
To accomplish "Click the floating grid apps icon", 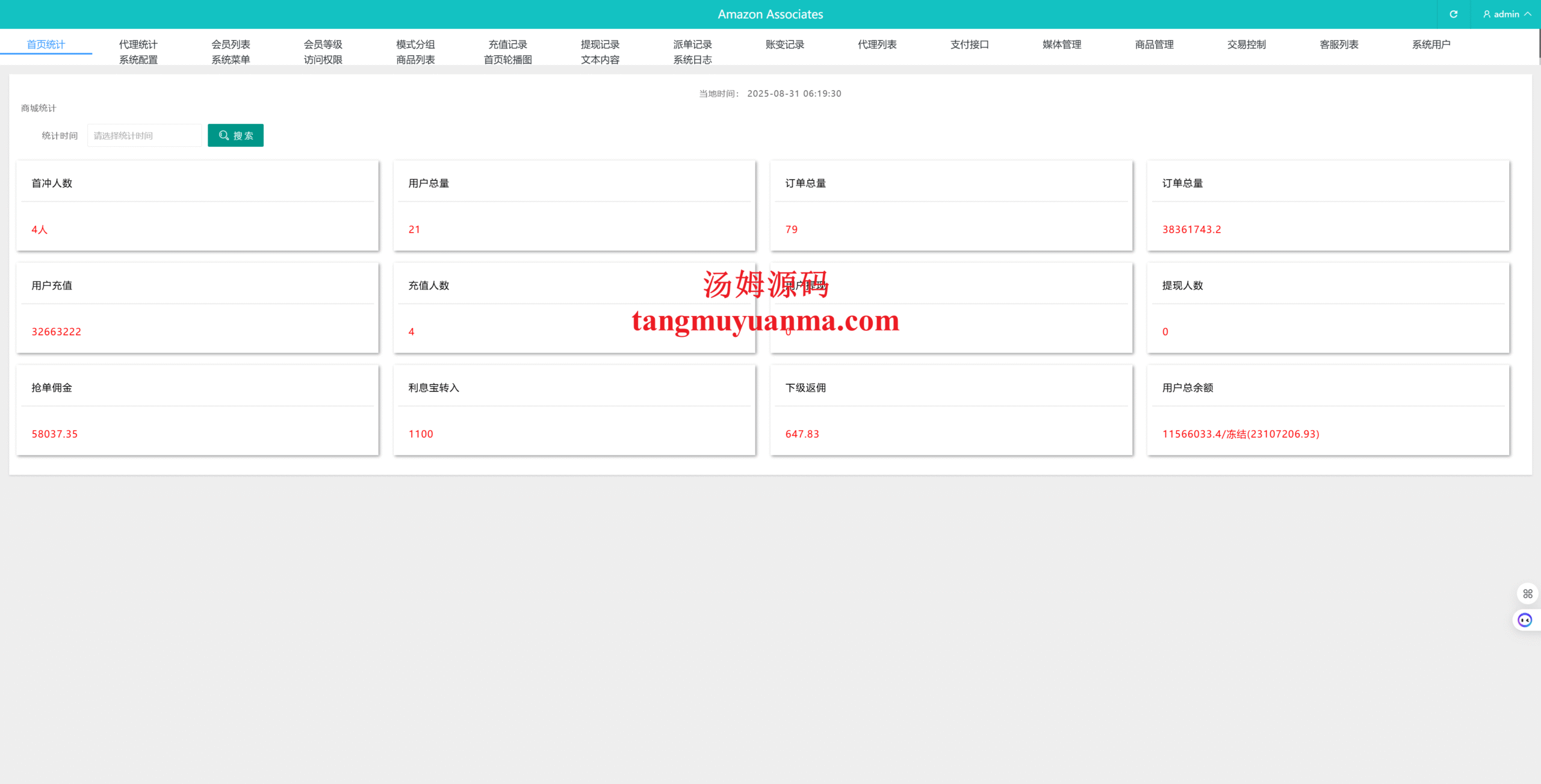I will 1527,594.
